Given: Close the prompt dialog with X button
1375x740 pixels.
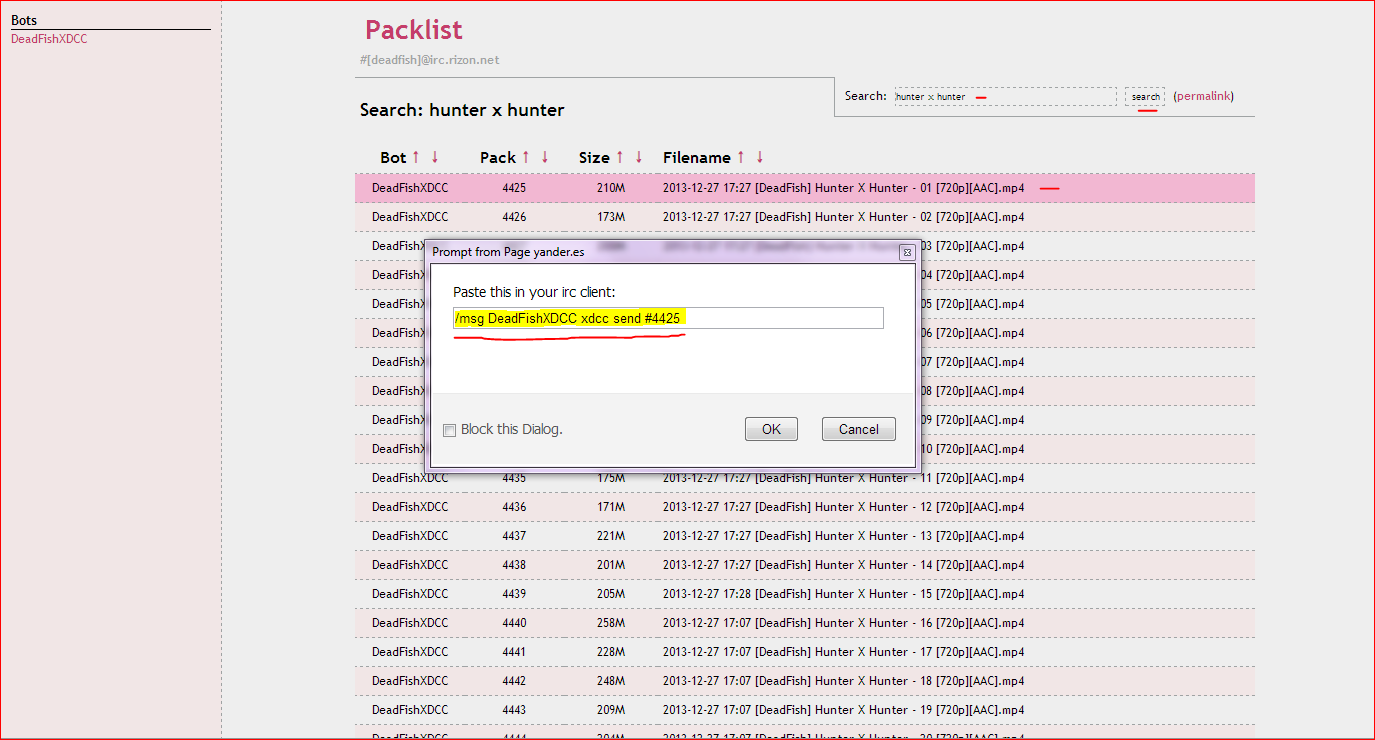Looking at the screenshot, I should (x=906, y=252).
